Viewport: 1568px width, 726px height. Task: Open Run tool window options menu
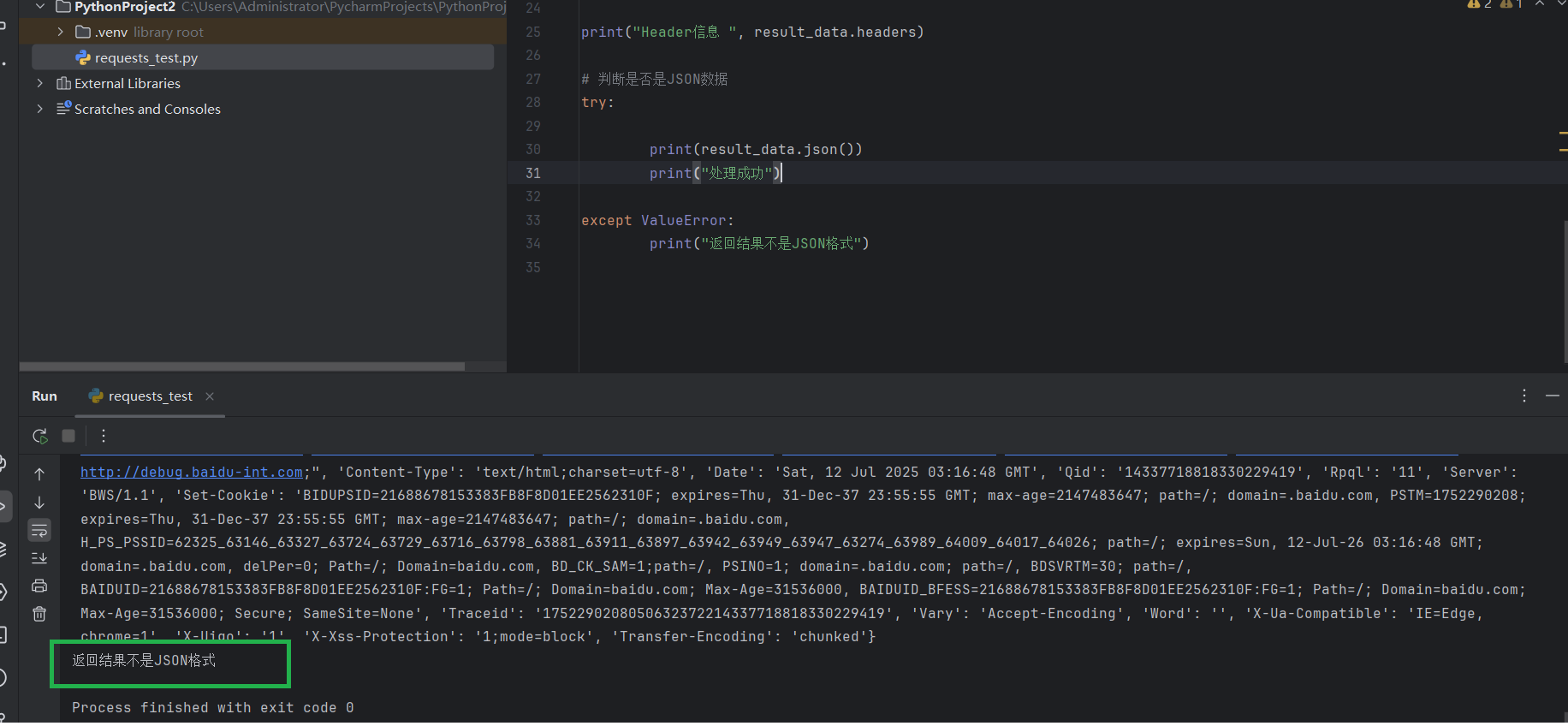pos(1524,396)
